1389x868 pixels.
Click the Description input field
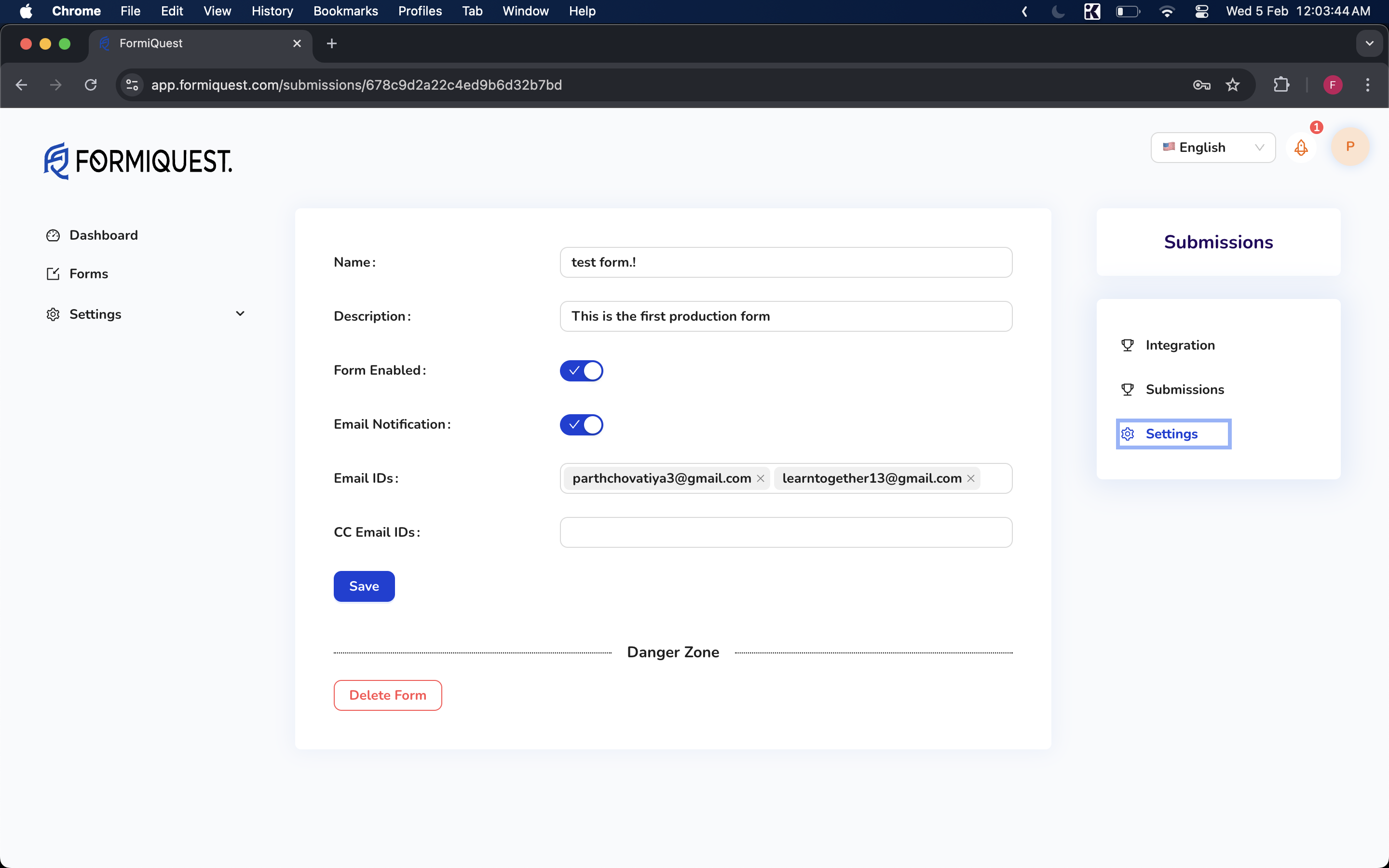[786, 316]
